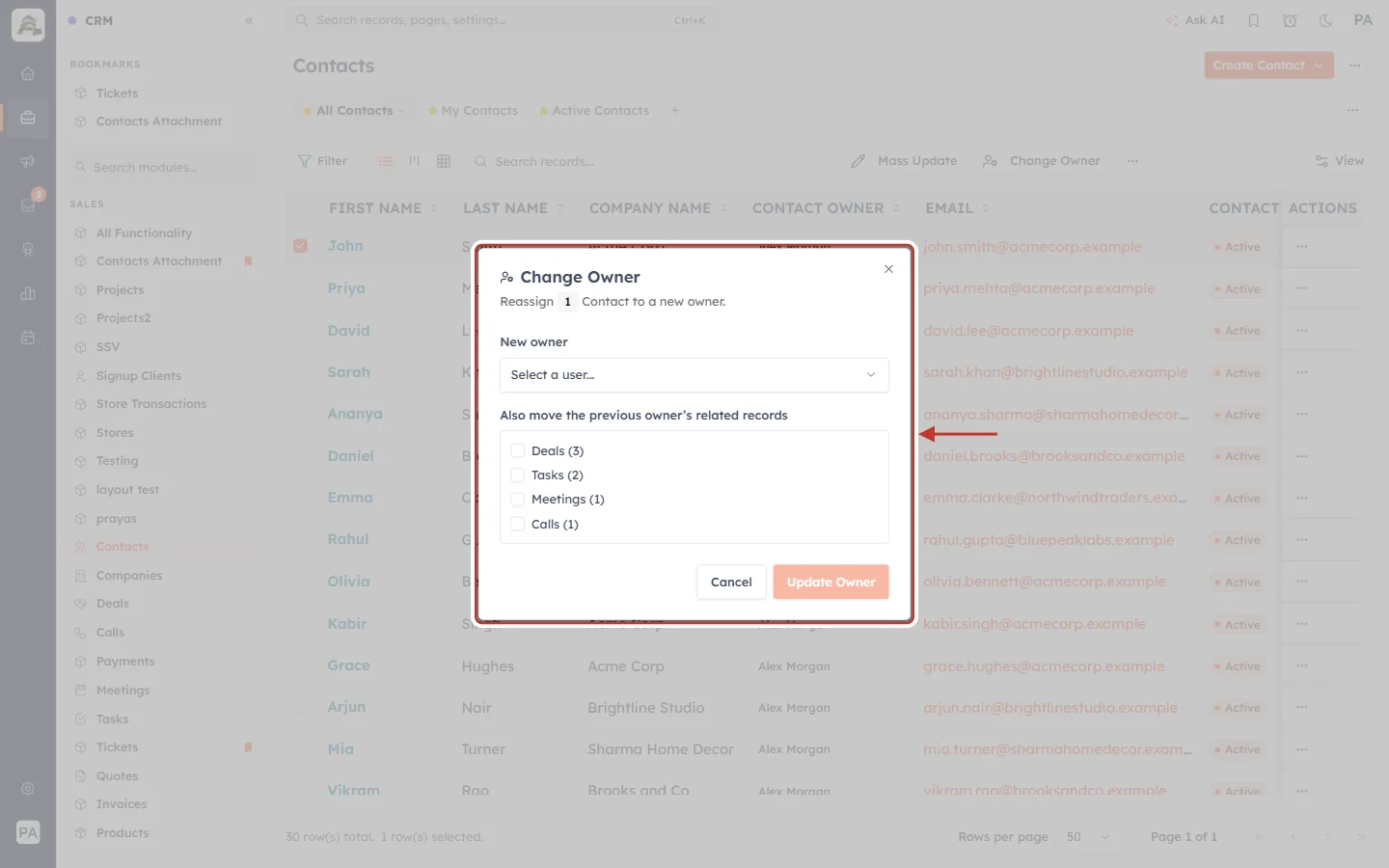Switch to My Contacts tab
The image size is (1389, 868).
click(x=473, y=111)
